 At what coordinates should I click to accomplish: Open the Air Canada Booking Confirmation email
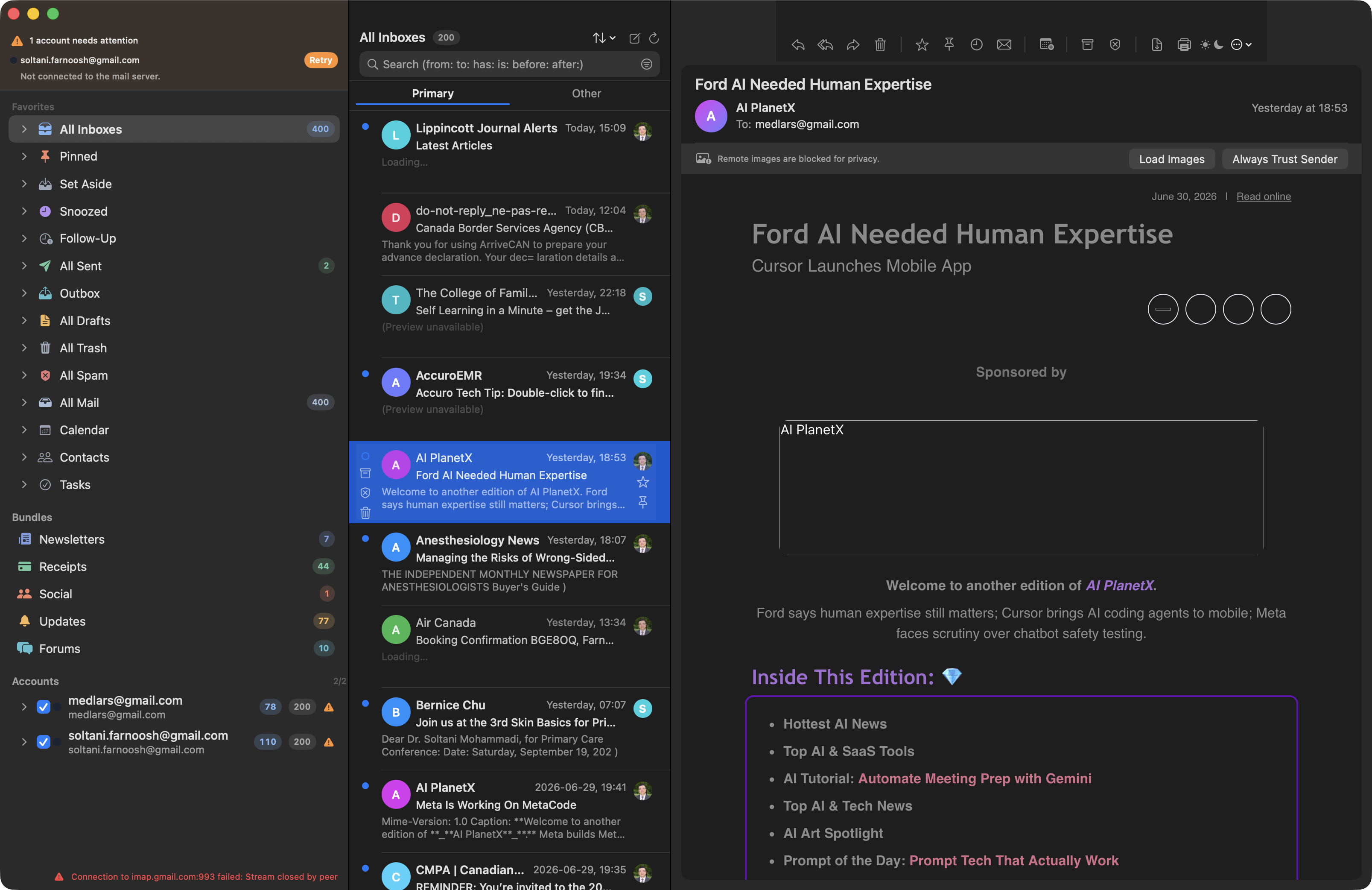coord(510,646)
